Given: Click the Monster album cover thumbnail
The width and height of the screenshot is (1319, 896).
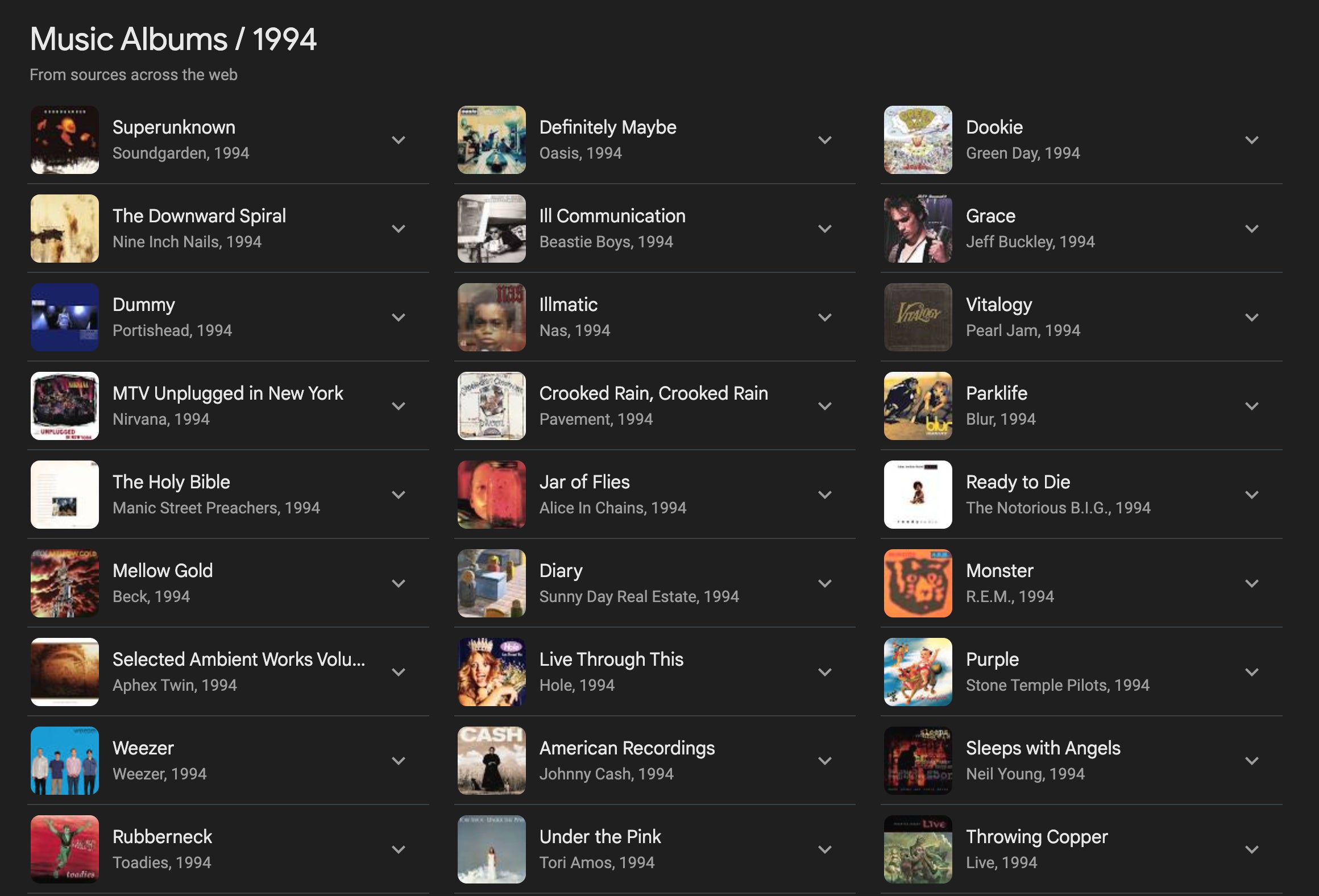Looking at the screenshot, I should pyautogui.click(x=918, y=583).
